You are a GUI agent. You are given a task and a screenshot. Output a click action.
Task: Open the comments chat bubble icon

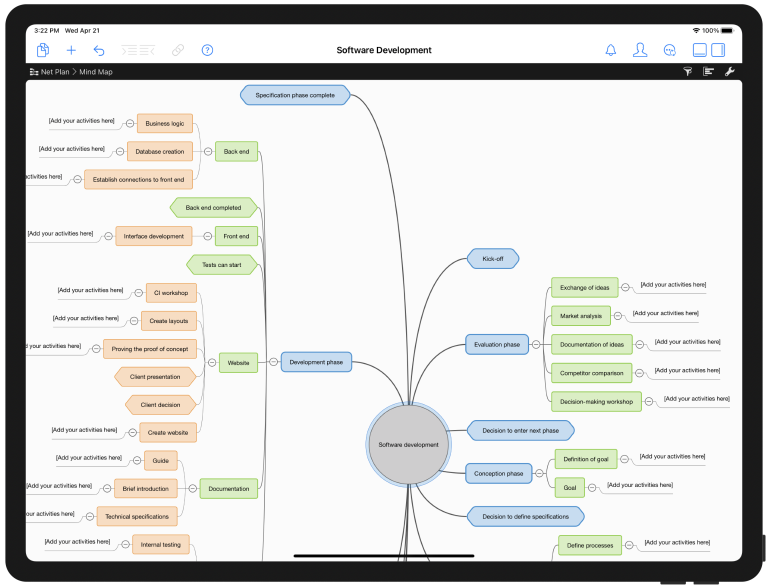point(670,50)
